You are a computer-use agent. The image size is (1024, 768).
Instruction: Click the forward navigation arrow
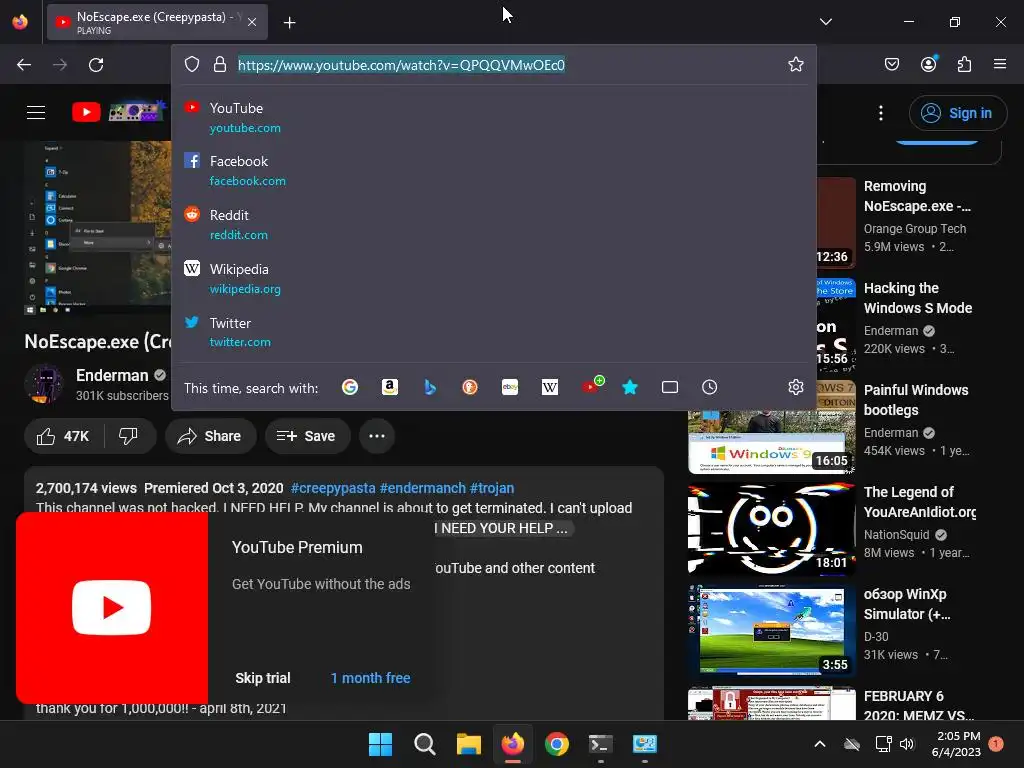[60, 65]
